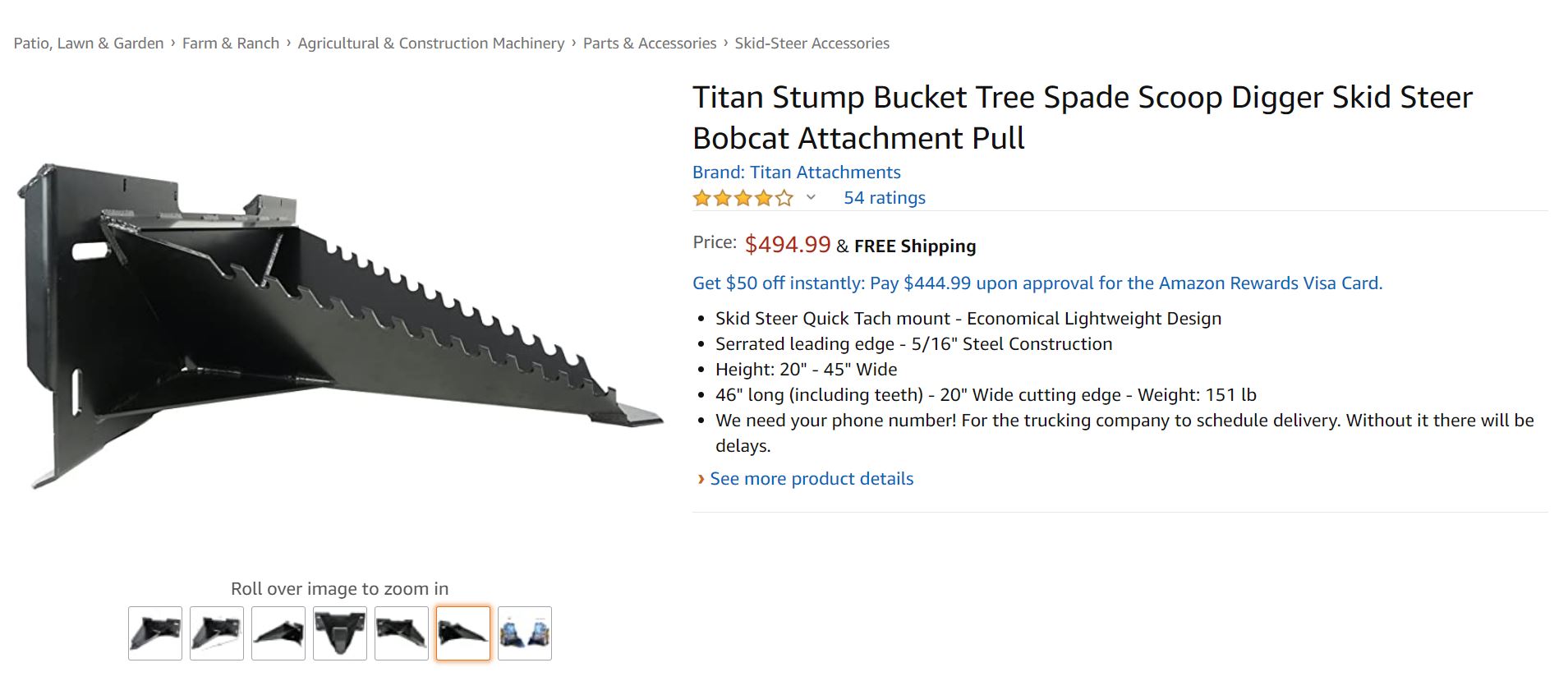Click the star rating icons
This screenshot has height=695, width=1568.
(x=743, y=198)
